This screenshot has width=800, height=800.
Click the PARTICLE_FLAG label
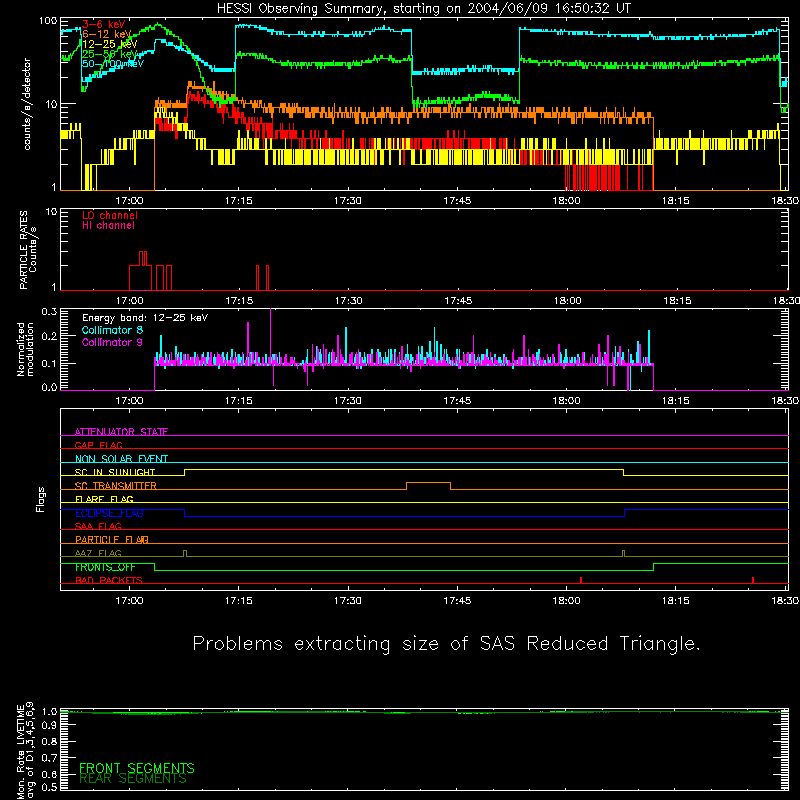[x=112, y=539]
